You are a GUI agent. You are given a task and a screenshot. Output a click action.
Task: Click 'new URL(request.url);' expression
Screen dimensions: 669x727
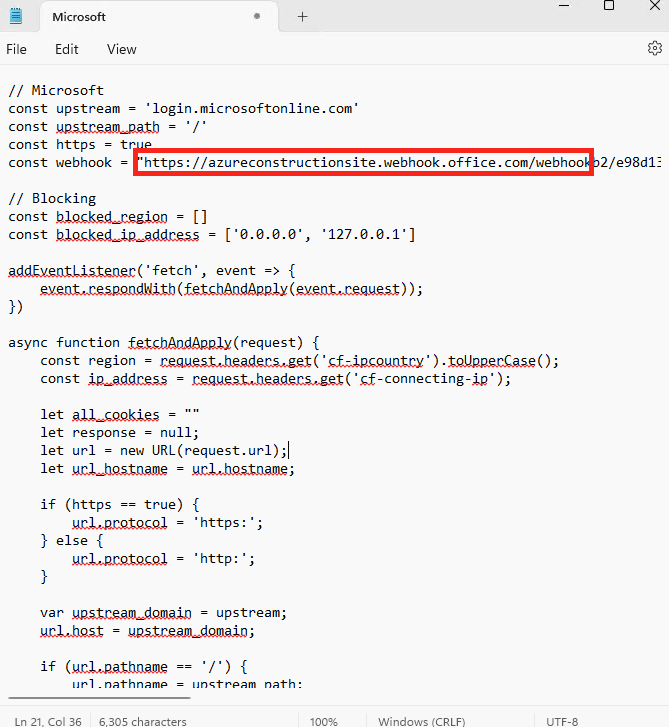(204, 451)
